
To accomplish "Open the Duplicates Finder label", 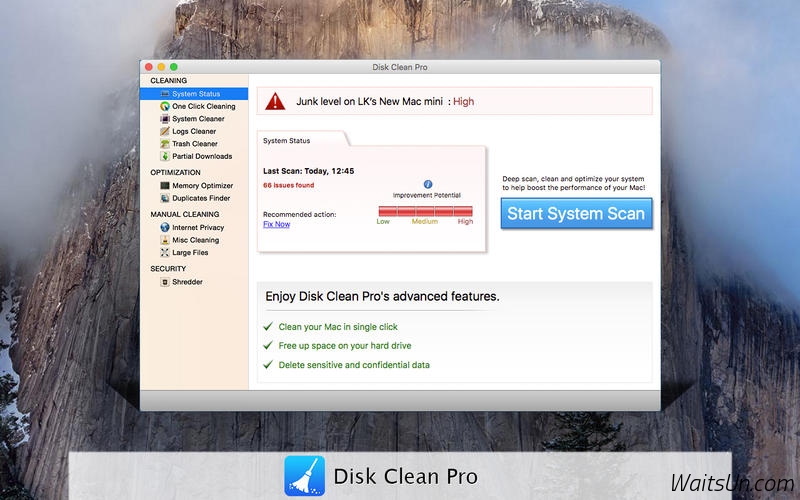I will click(201, 198).
